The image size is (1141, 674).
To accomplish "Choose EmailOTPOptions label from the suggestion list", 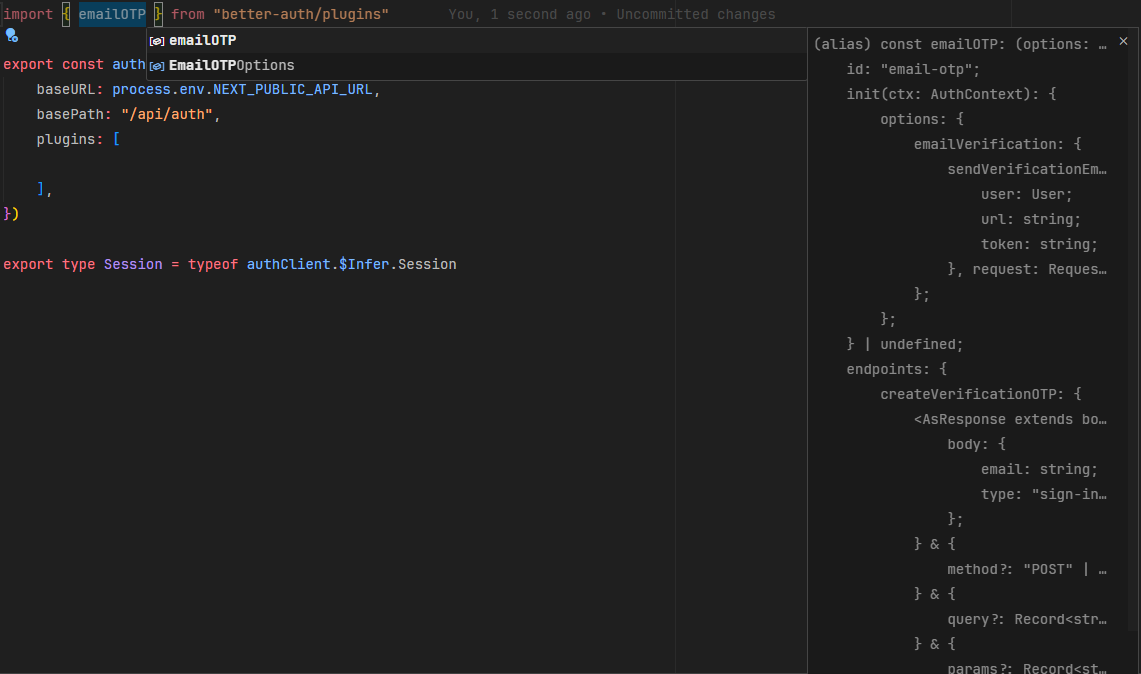I will pyautogui.click(x=232, y=65).
